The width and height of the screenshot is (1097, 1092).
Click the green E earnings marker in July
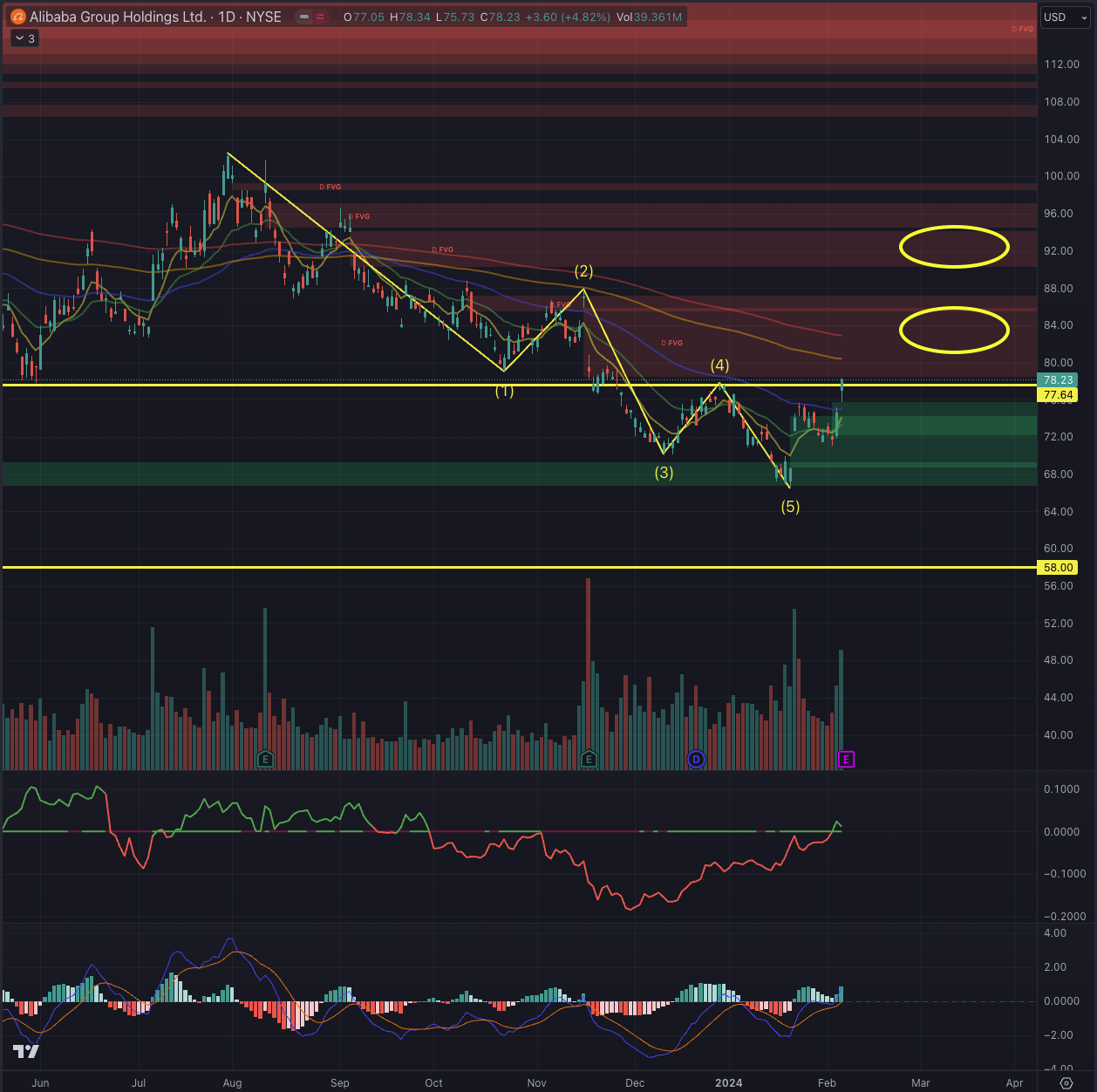(x=266, y=760)
